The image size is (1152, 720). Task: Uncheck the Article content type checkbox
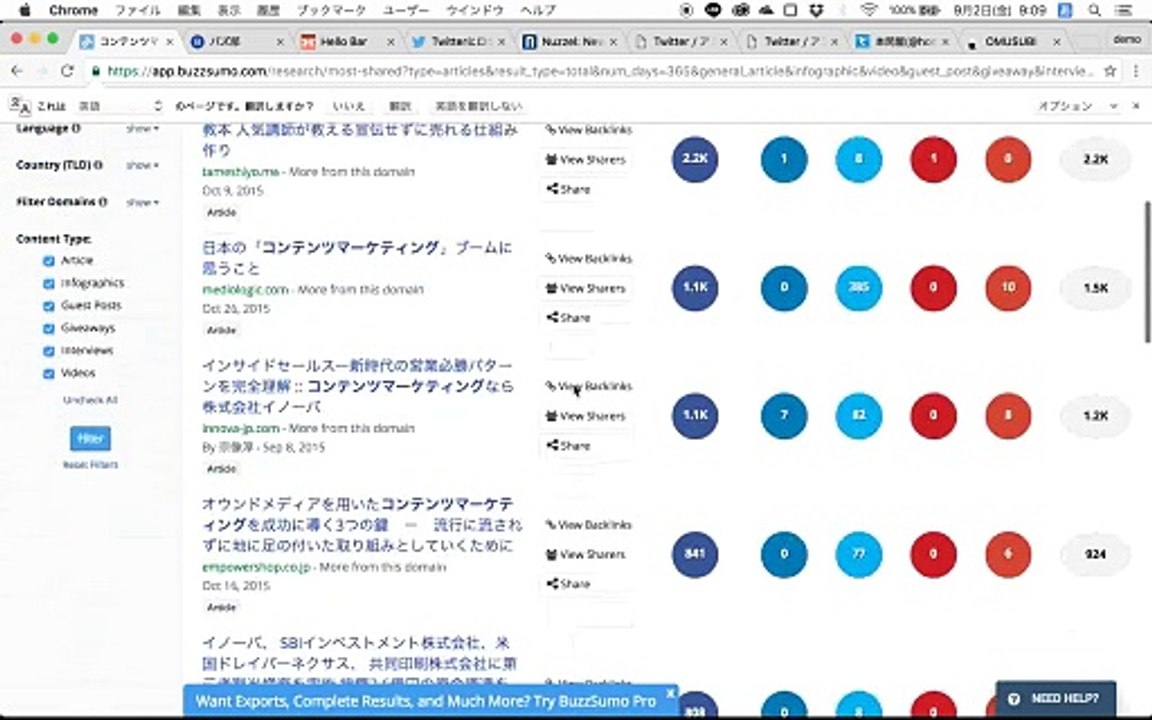48,261
